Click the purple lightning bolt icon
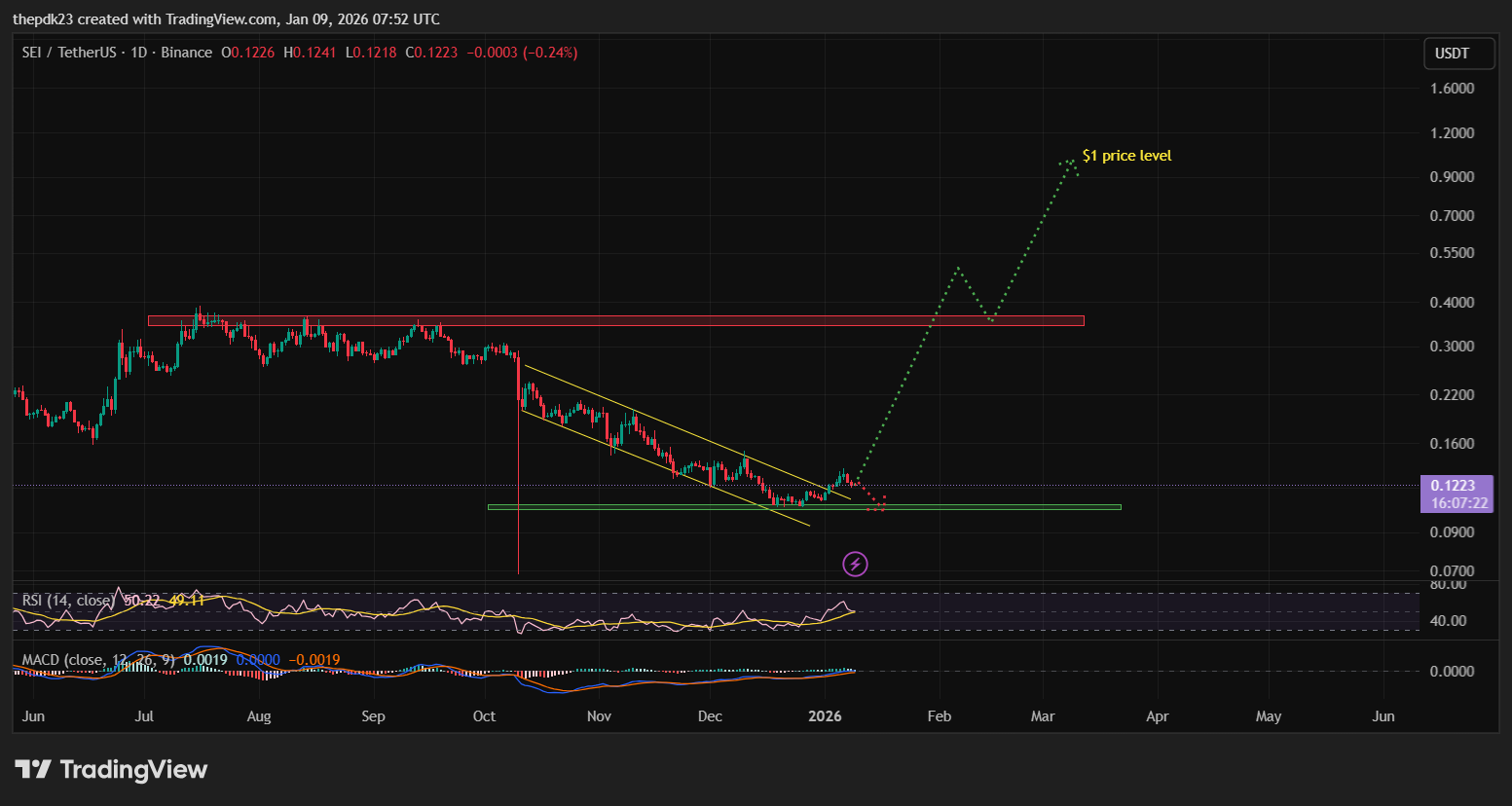The width and height of the screenshot is (1512, 806). pos(855,564)
